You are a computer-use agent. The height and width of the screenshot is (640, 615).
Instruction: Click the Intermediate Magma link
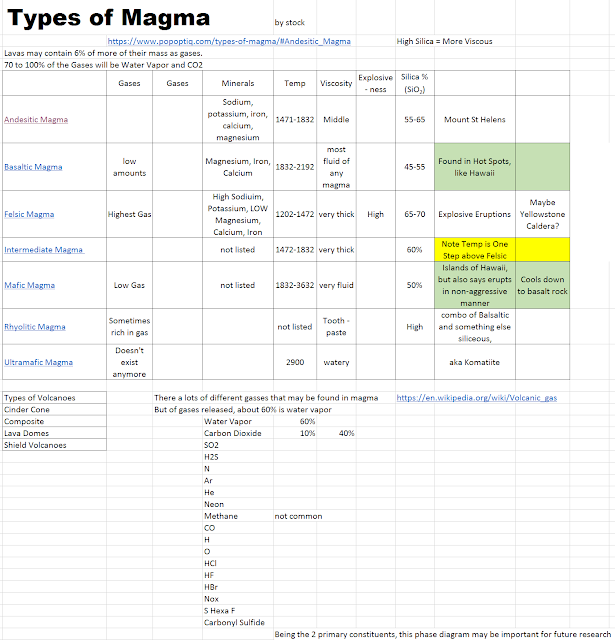click(44, 250)
